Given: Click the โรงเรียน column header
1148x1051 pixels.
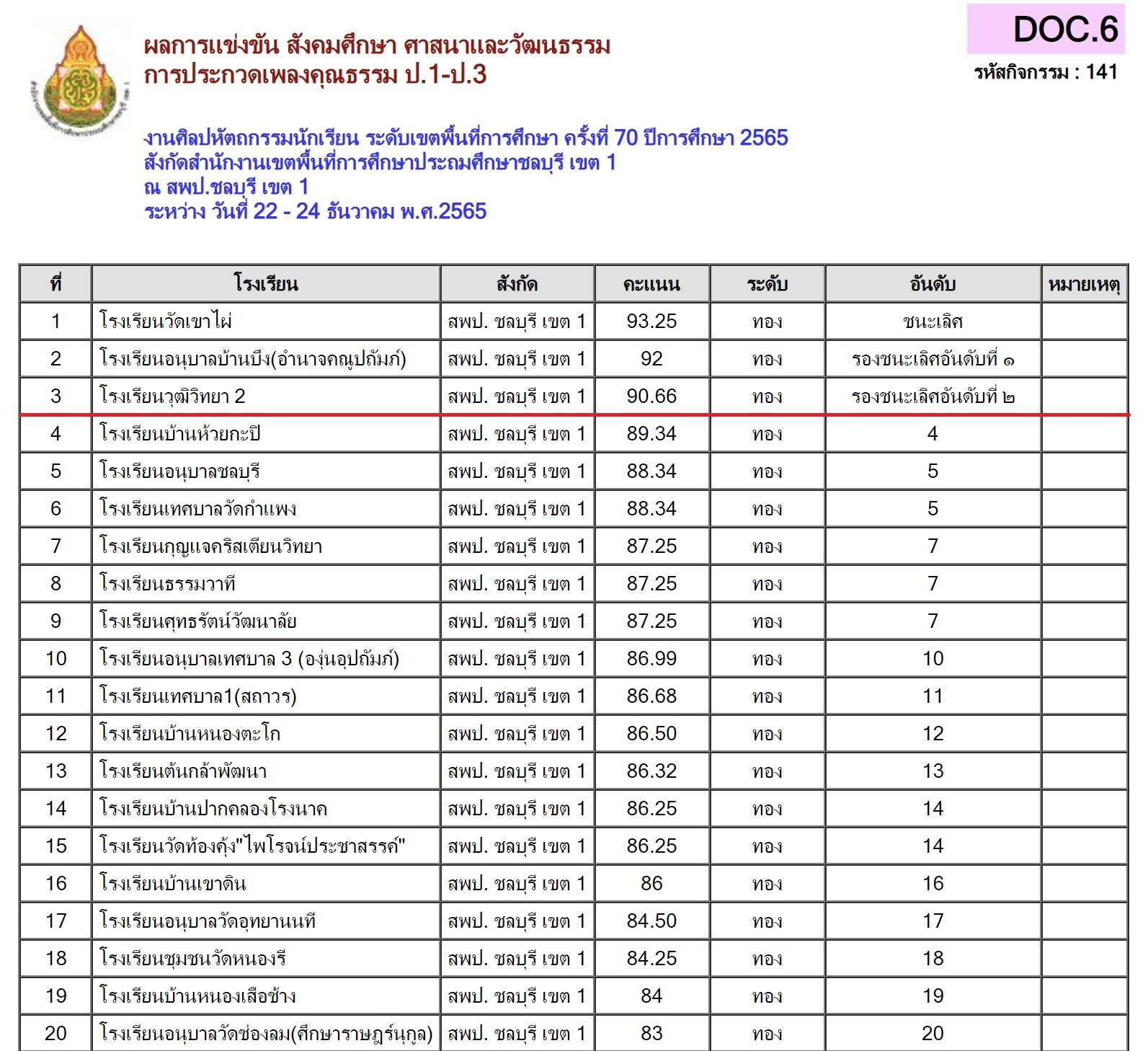Looking at the screenshot, I should click(x=265, y=284).
